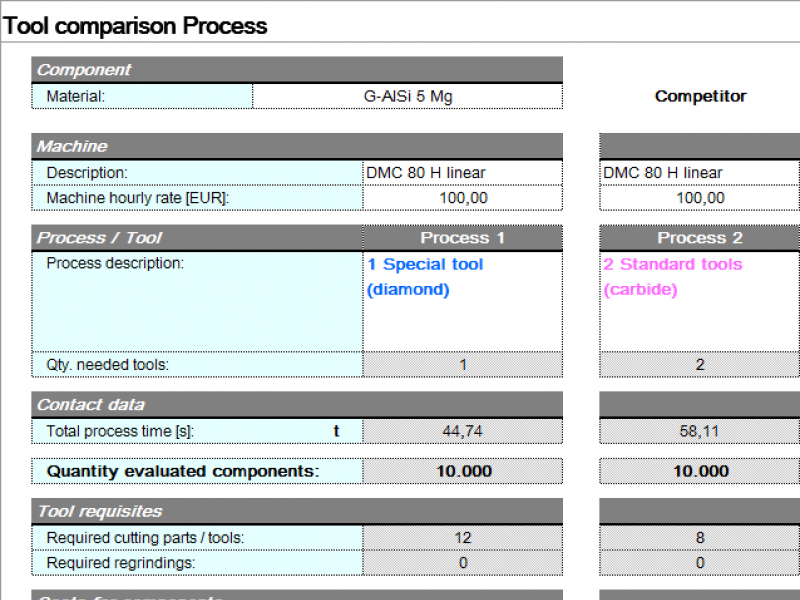
Task: Select the Material value cell showing G-AlSi 5 Mg
Action: point(408,95)
